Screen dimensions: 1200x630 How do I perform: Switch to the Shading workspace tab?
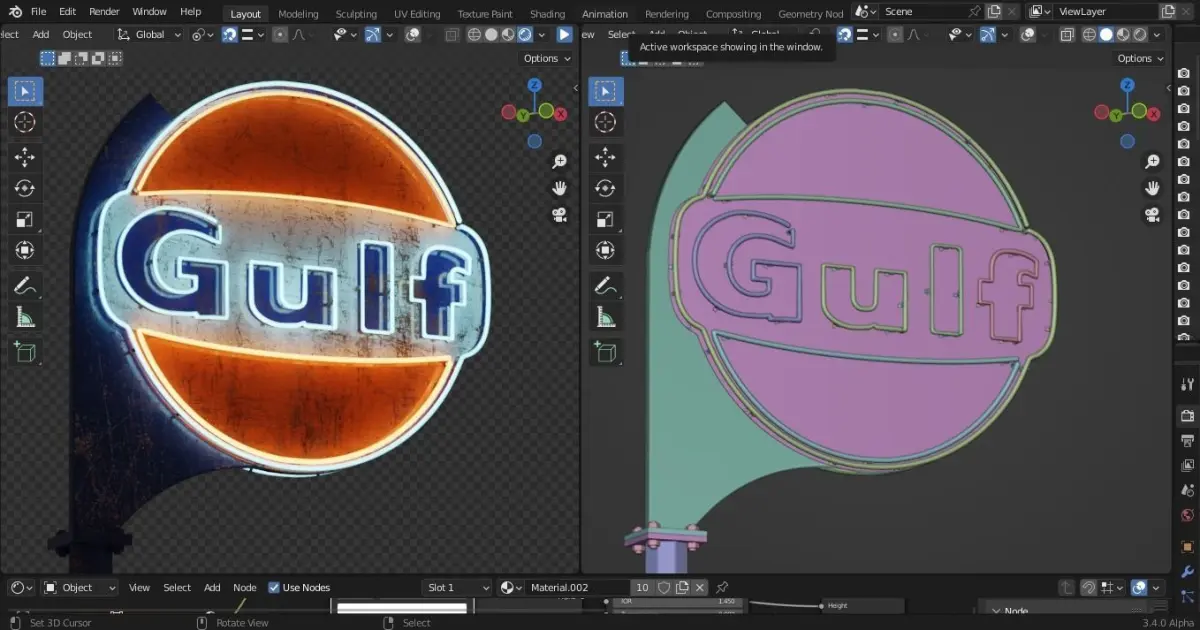pos(547,14)
